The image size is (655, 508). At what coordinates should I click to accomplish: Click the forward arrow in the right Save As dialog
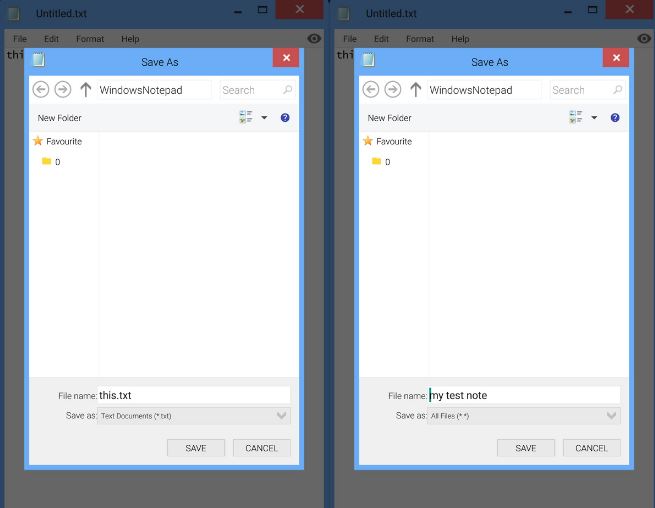coord(393,90)
